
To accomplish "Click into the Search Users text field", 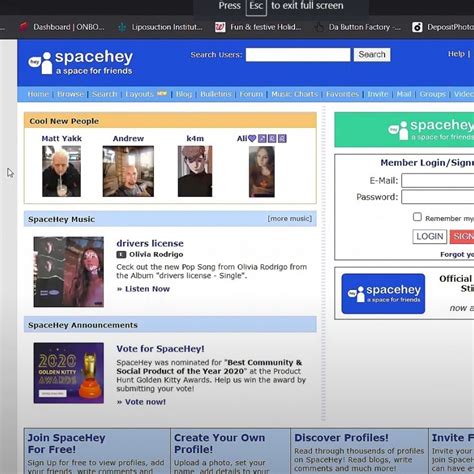I will click(x=298, y=55).
